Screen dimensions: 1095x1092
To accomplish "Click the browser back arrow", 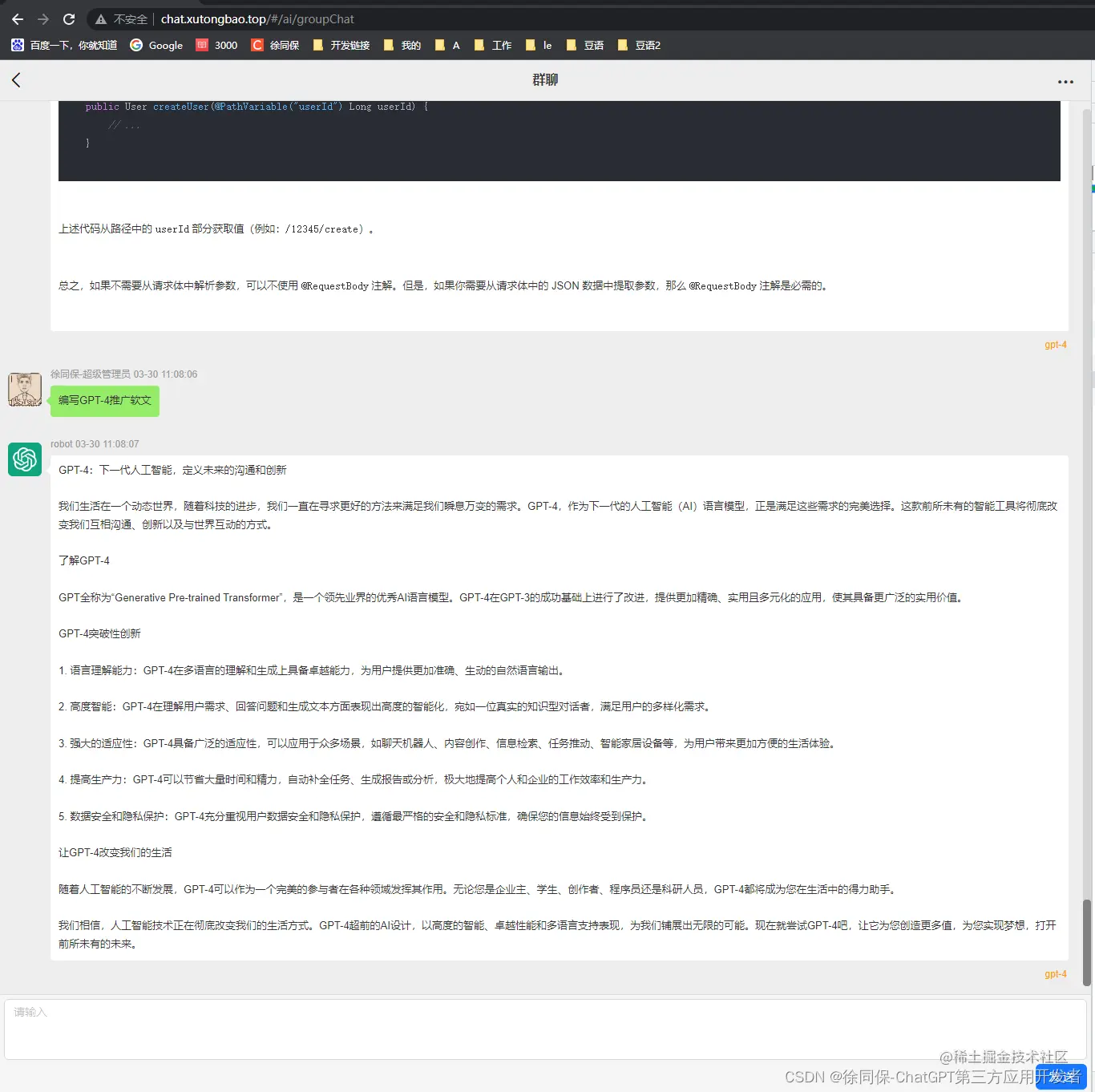I will (x=18, y=19).
